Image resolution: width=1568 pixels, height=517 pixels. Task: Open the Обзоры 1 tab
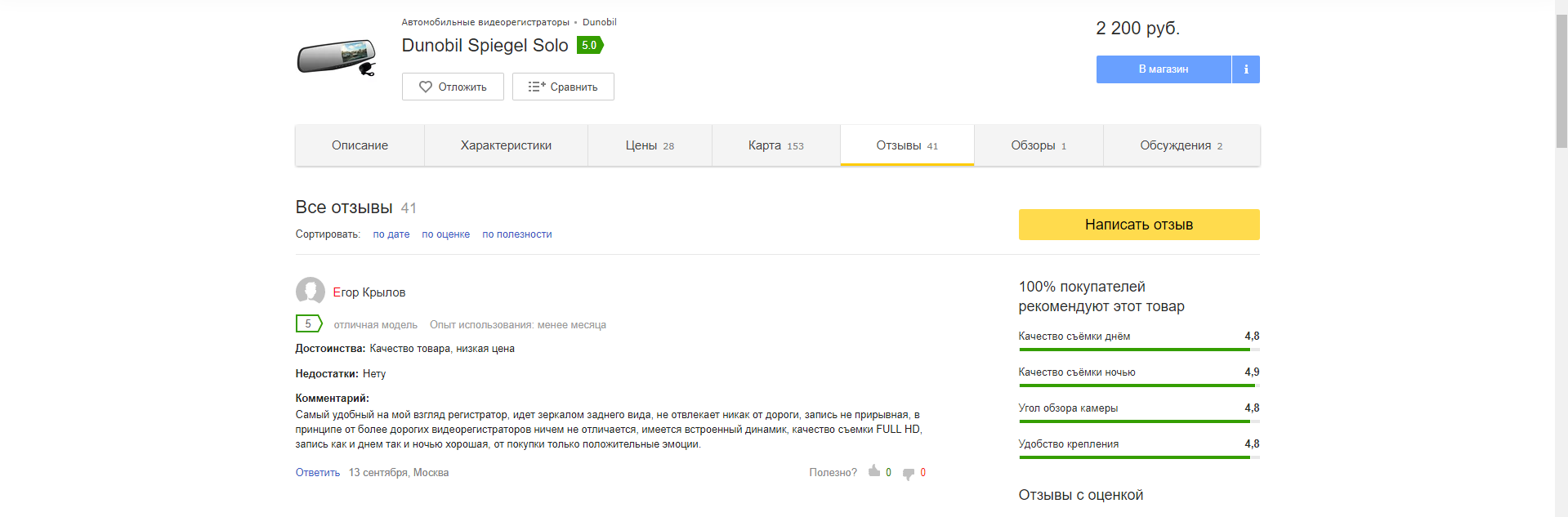coord(1039,145)
